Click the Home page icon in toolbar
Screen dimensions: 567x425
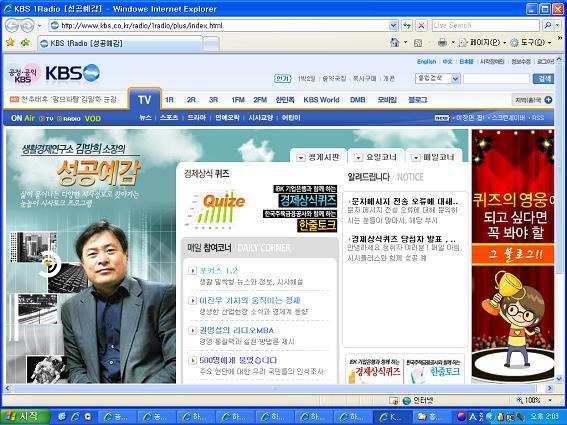pyautogui.click(x=395, y=43)
